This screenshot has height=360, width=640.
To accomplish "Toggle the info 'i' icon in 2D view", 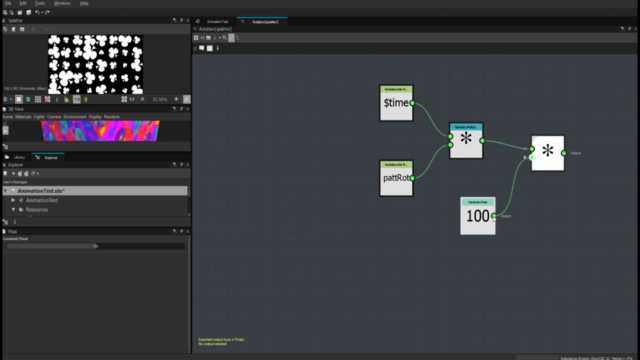I will pyautogui.click(x=57, y=99).
